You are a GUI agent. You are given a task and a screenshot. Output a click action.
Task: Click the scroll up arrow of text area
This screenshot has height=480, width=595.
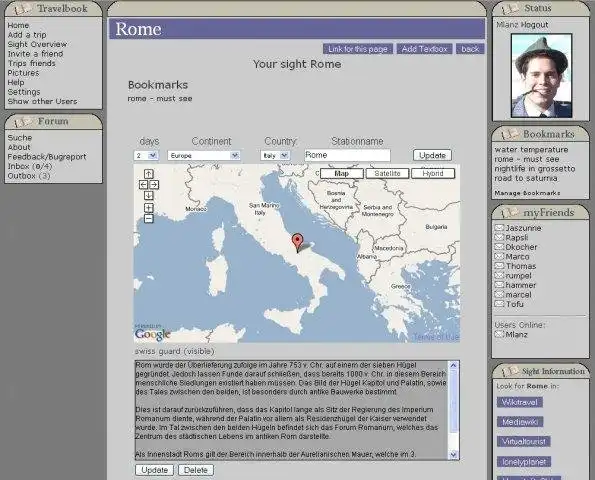coord(453,365)
